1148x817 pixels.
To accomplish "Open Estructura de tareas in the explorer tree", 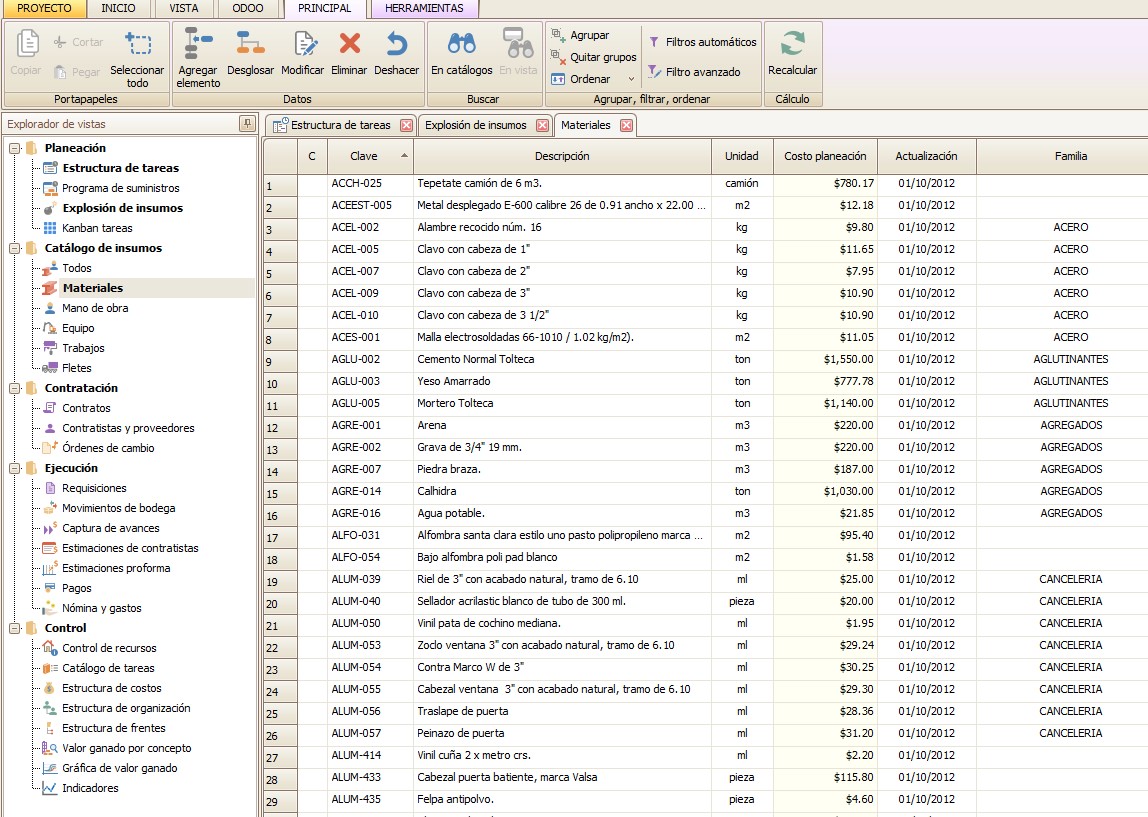I will pyautogui.click(x=121, y=168).
